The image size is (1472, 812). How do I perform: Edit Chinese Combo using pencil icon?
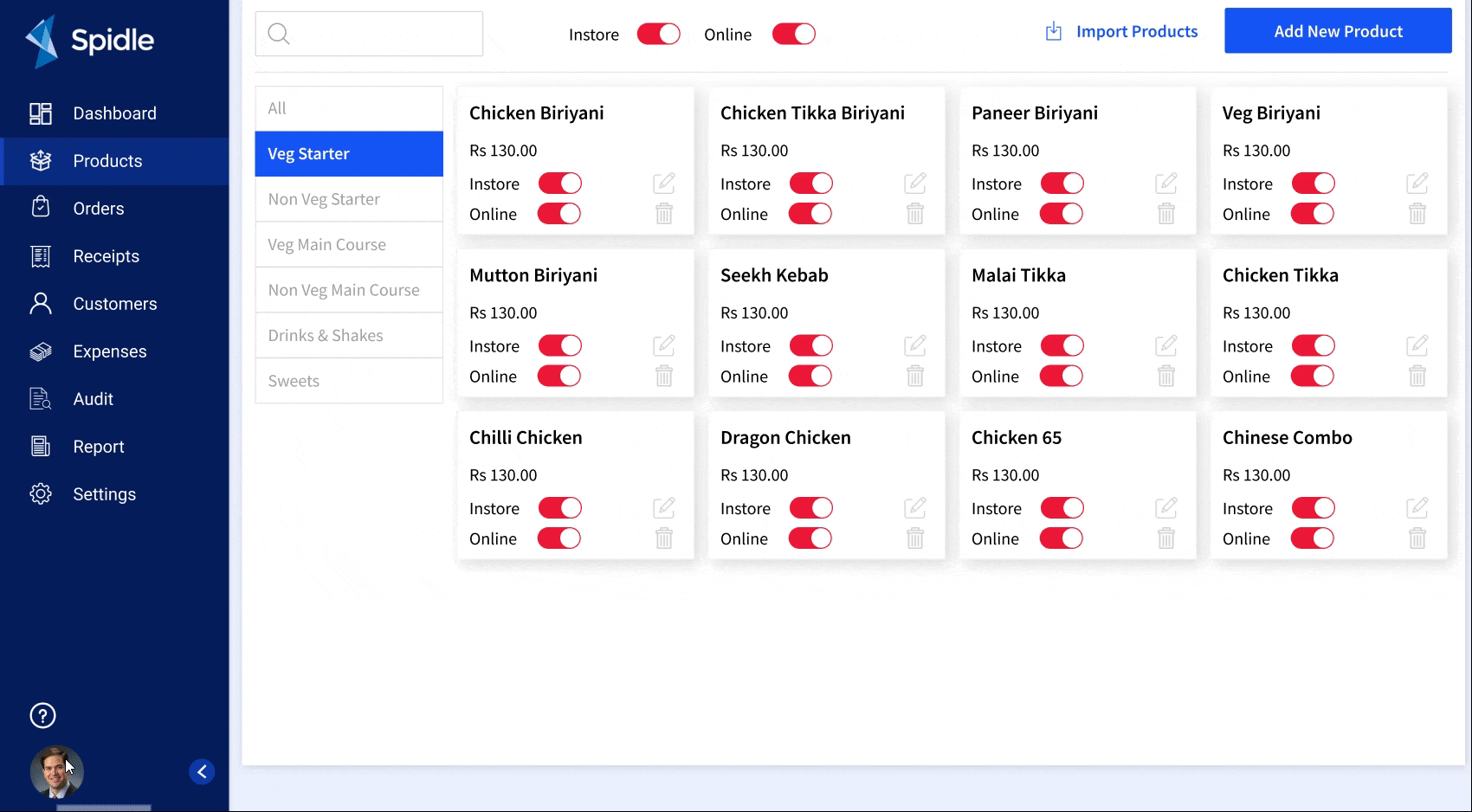click(1417, 507)
